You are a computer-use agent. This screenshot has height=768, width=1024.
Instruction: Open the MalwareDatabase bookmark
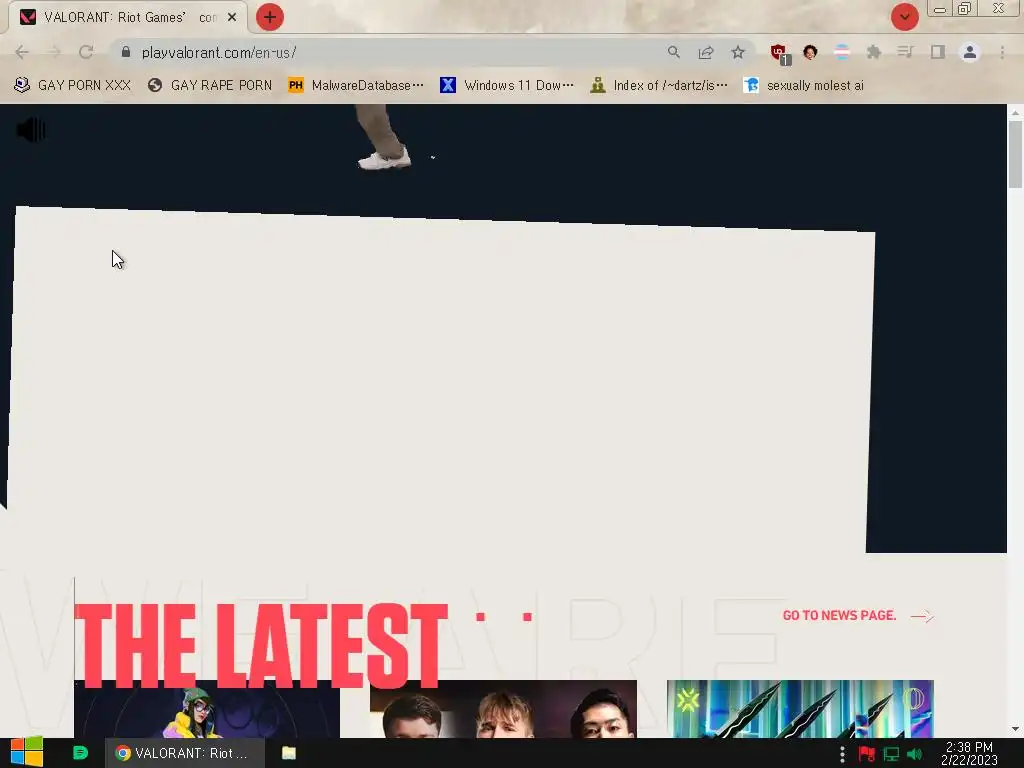[x=356, y=86]
